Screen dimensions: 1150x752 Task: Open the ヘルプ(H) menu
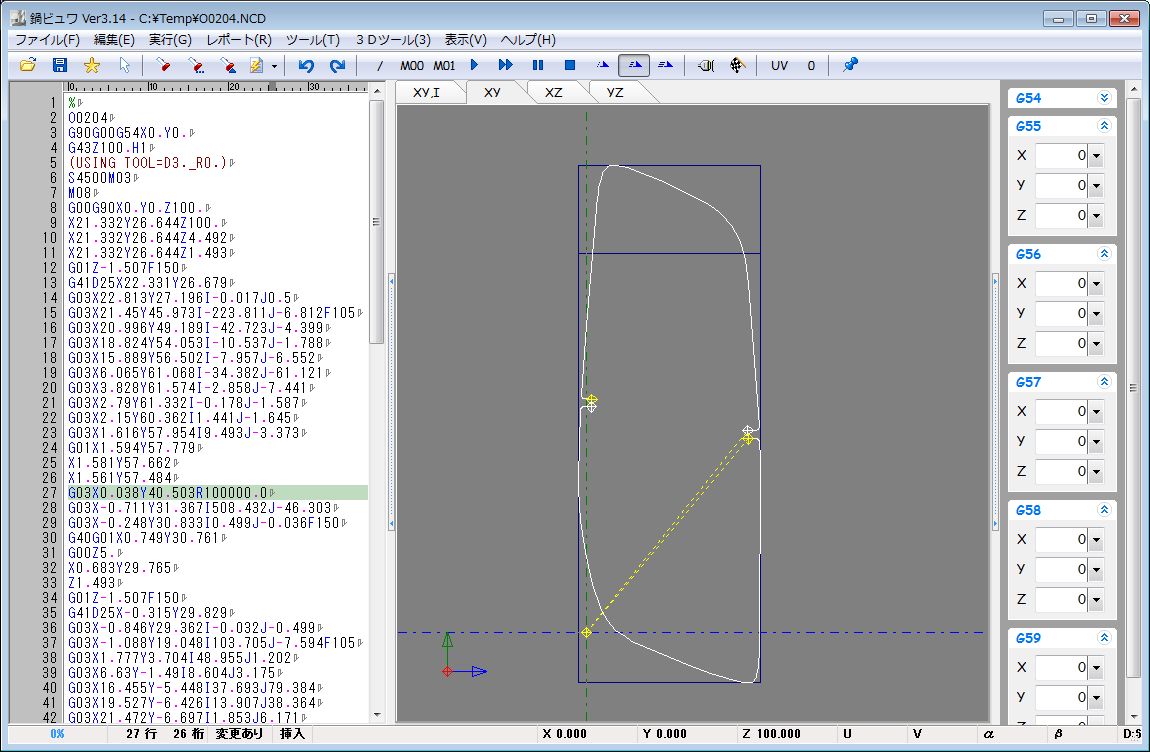[528, 40]
